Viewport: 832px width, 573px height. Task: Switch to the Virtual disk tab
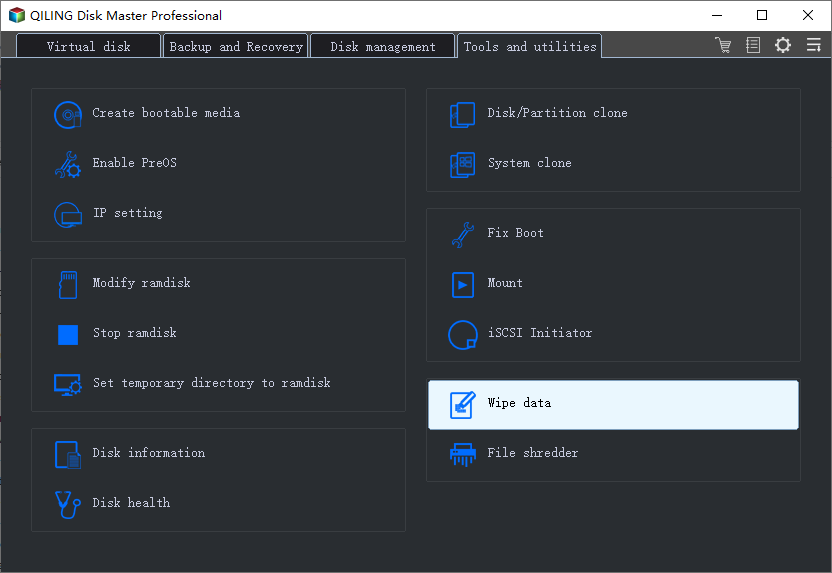click(x=88, y=46)
